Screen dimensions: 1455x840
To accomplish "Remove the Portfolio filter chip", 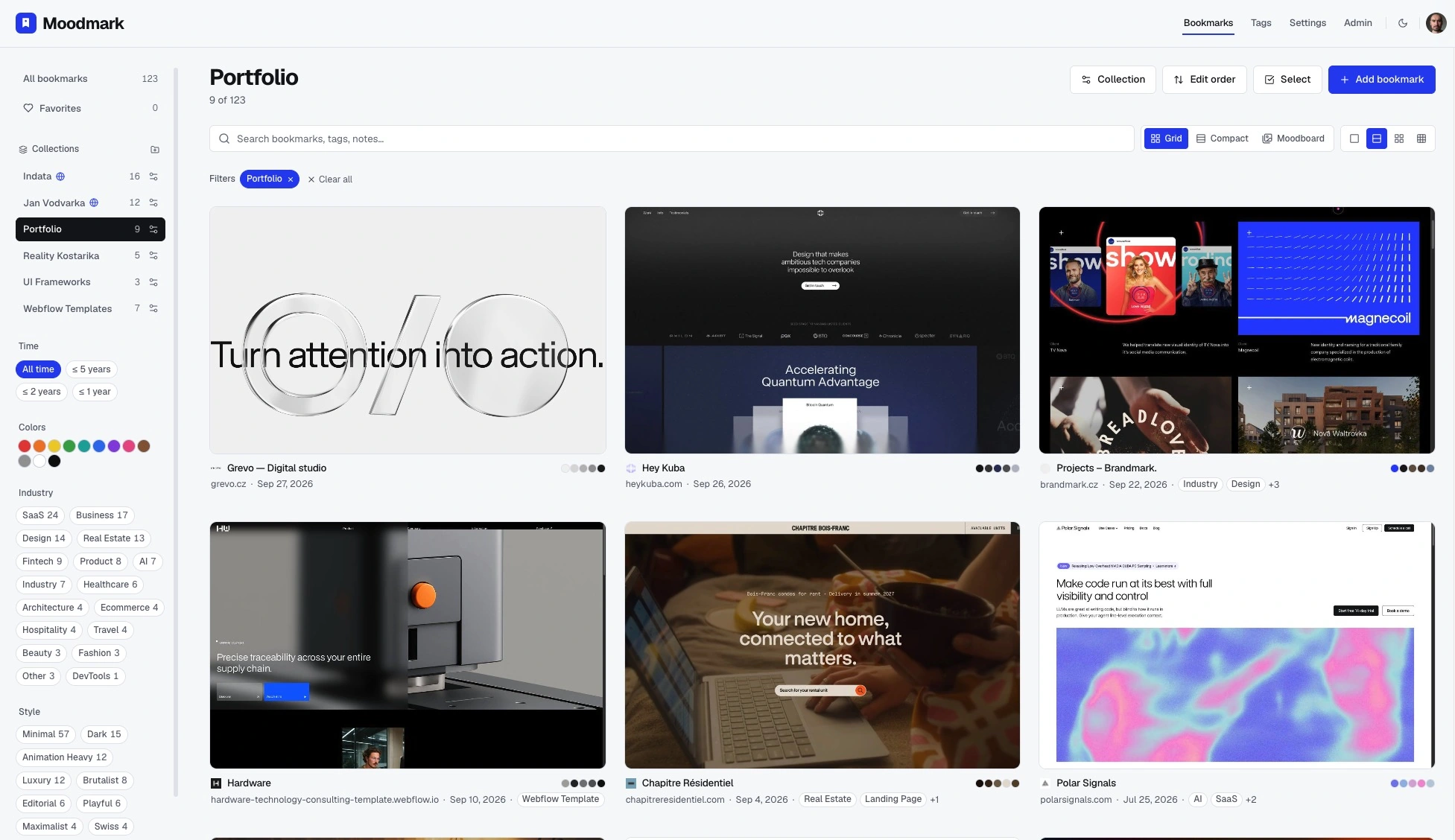I will click(x=291, y=179).
